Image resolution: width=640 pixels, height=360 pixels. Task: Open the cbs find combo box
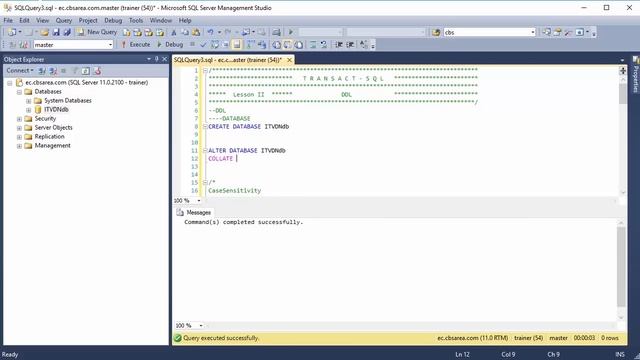(x=489, y=32)
